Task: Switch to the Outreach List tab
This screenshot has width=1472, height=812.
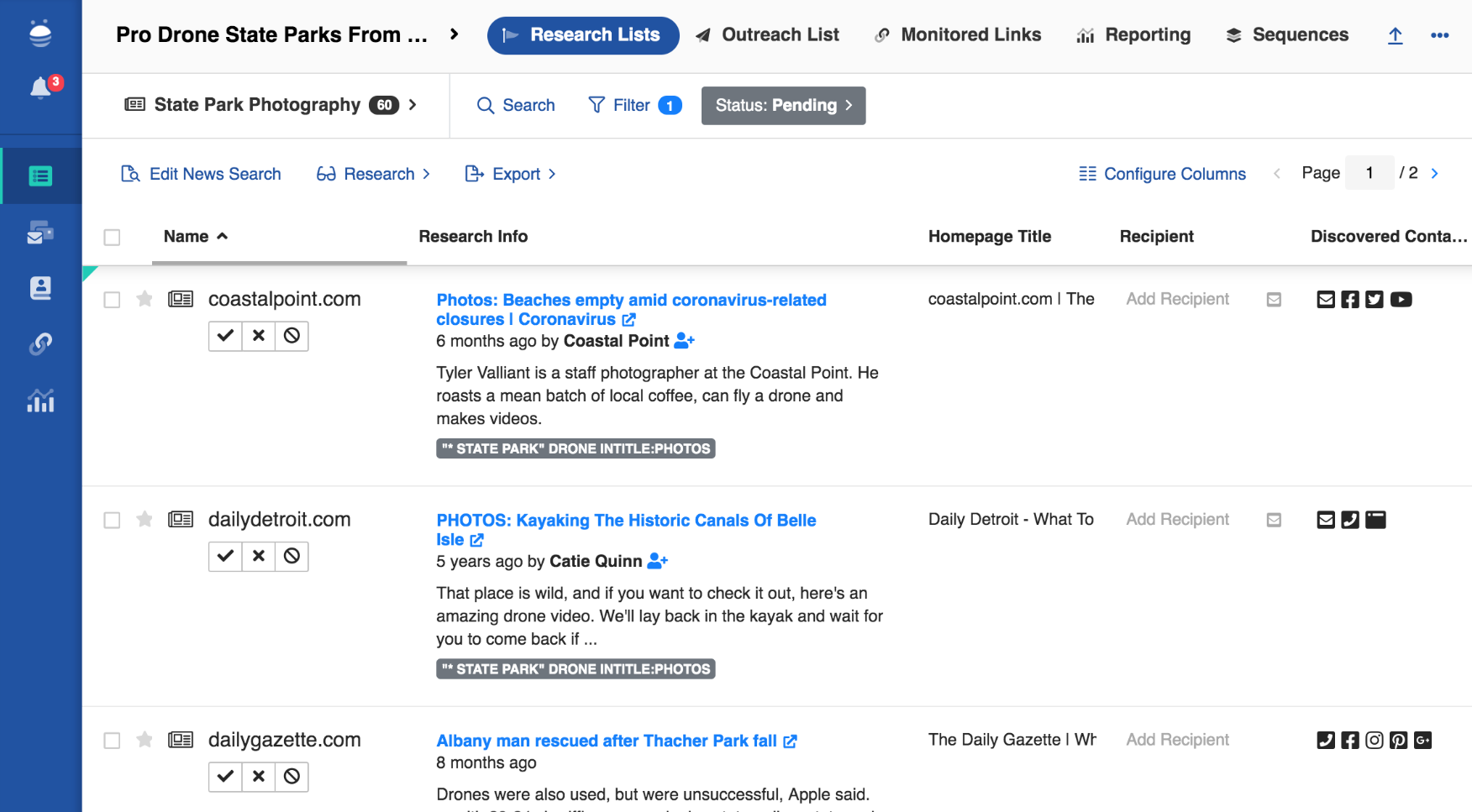Action: pyautogui.click(x=768, y=35)
